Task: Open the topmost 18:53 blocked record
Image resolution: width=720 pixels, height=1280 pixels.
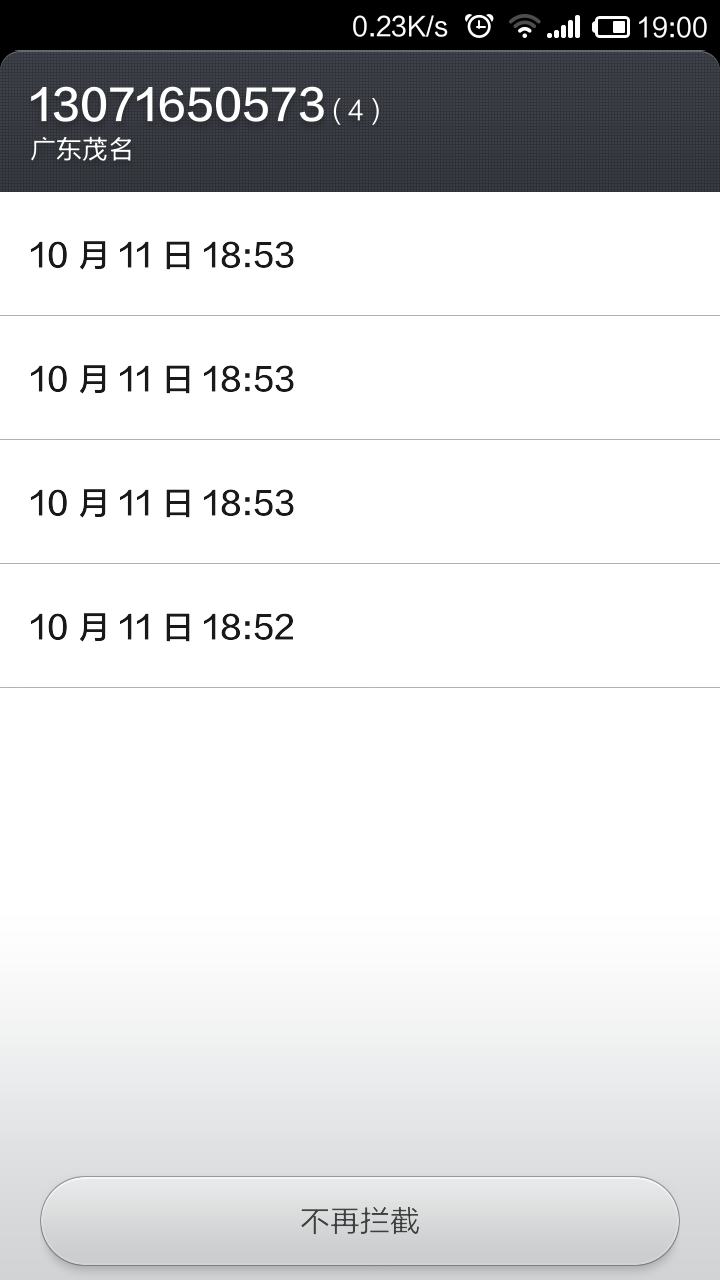Action: pos(360,255)
